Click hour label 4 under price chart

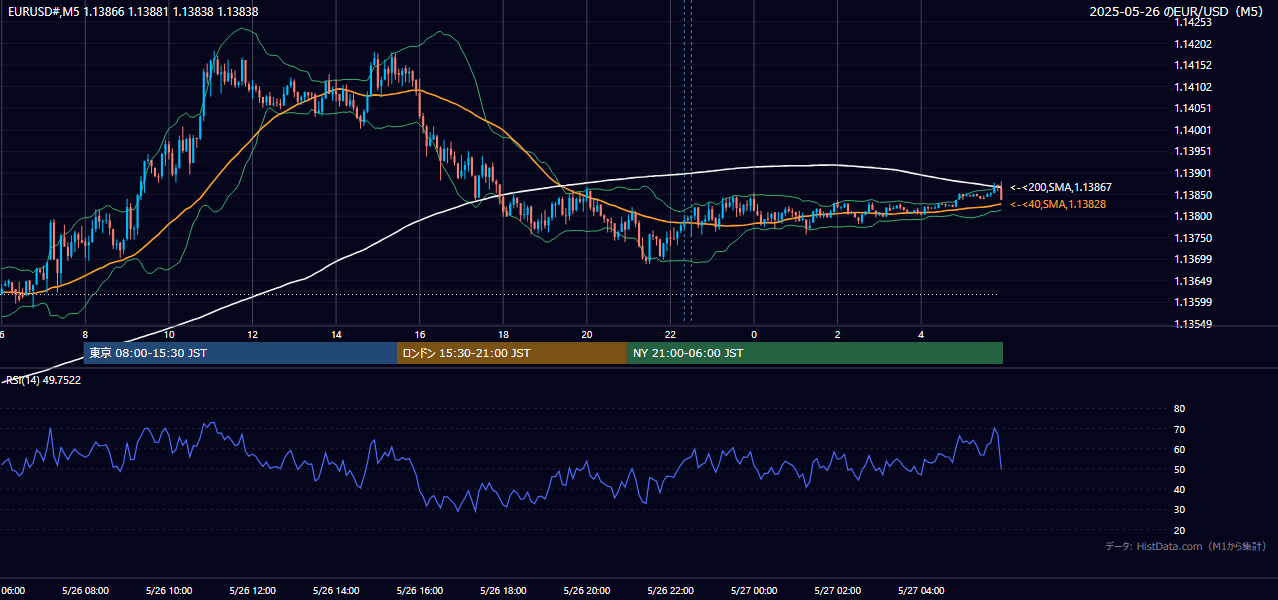pyautogui.click(x=921, y=334)
